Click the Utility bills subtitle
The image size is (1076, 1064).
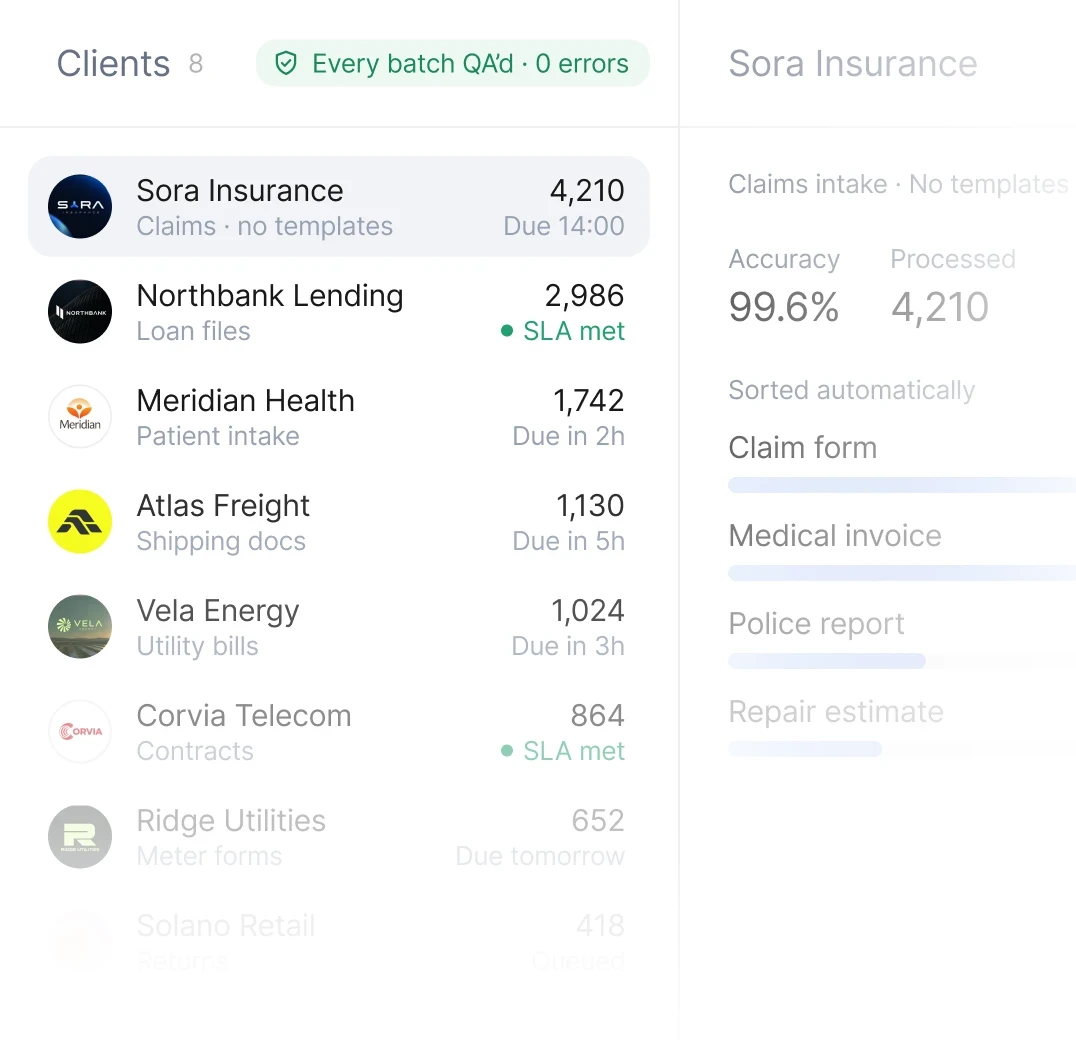(197, 646)
